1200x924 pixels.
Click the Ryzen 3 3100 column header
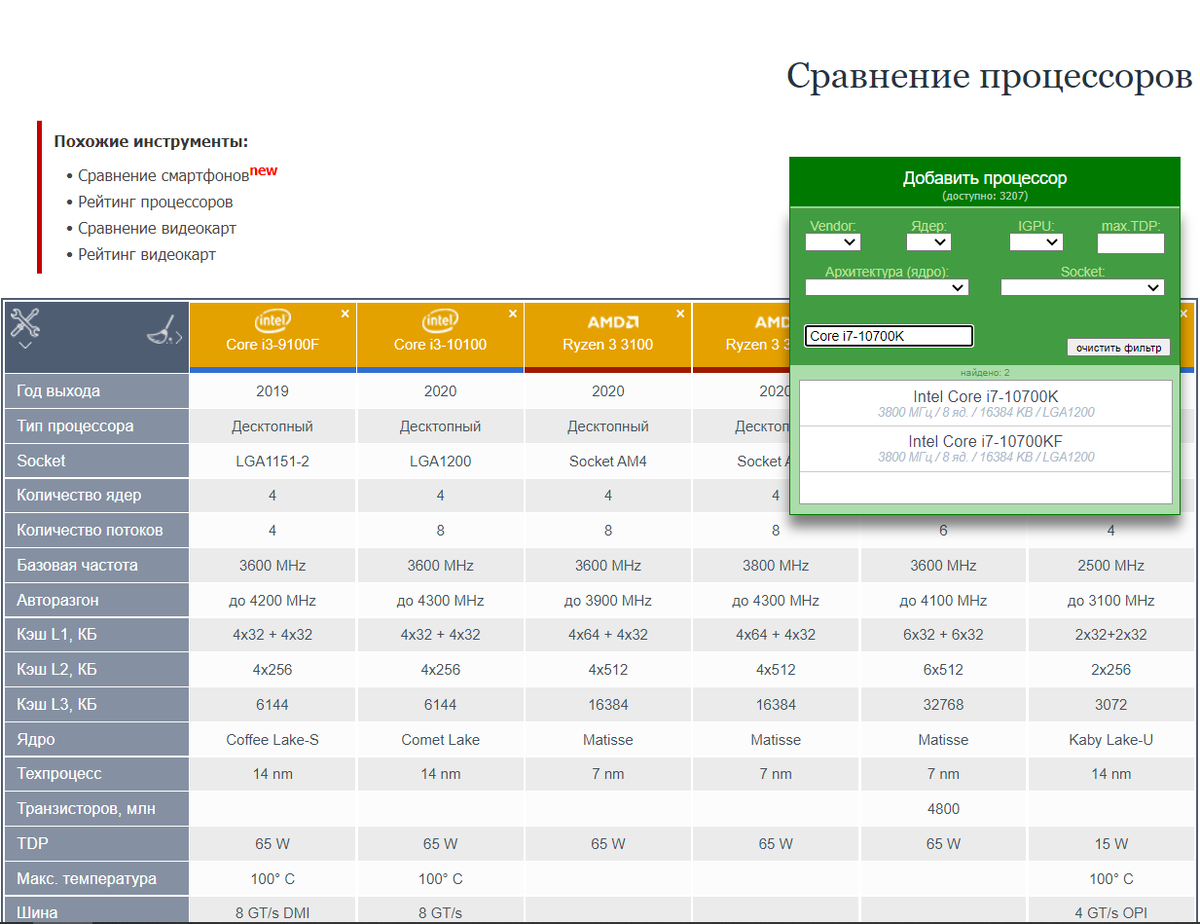coord(608,345)
